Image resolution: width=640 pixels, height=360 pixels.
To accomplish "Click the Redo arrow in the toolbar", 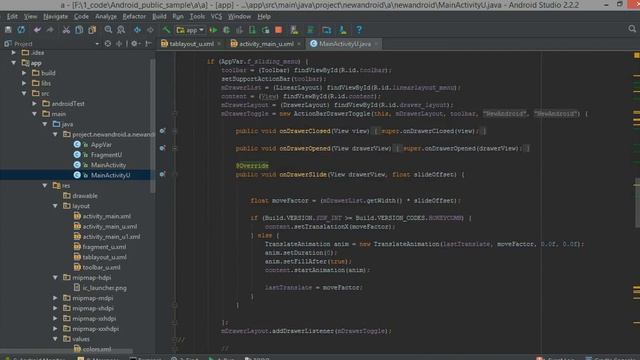I will tap(50, 30).
